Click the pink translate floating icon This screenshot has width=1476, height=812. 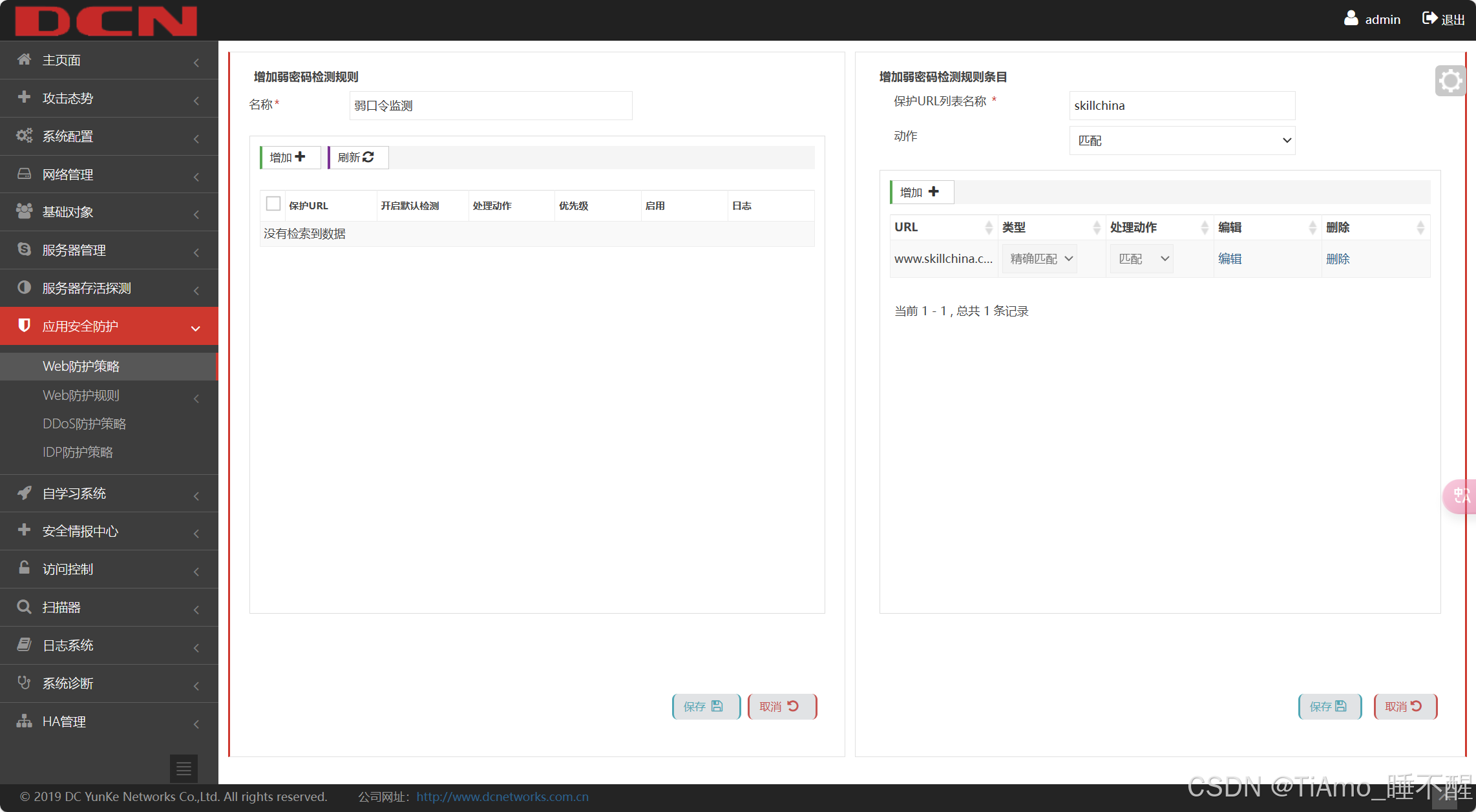click(1460, 496)
